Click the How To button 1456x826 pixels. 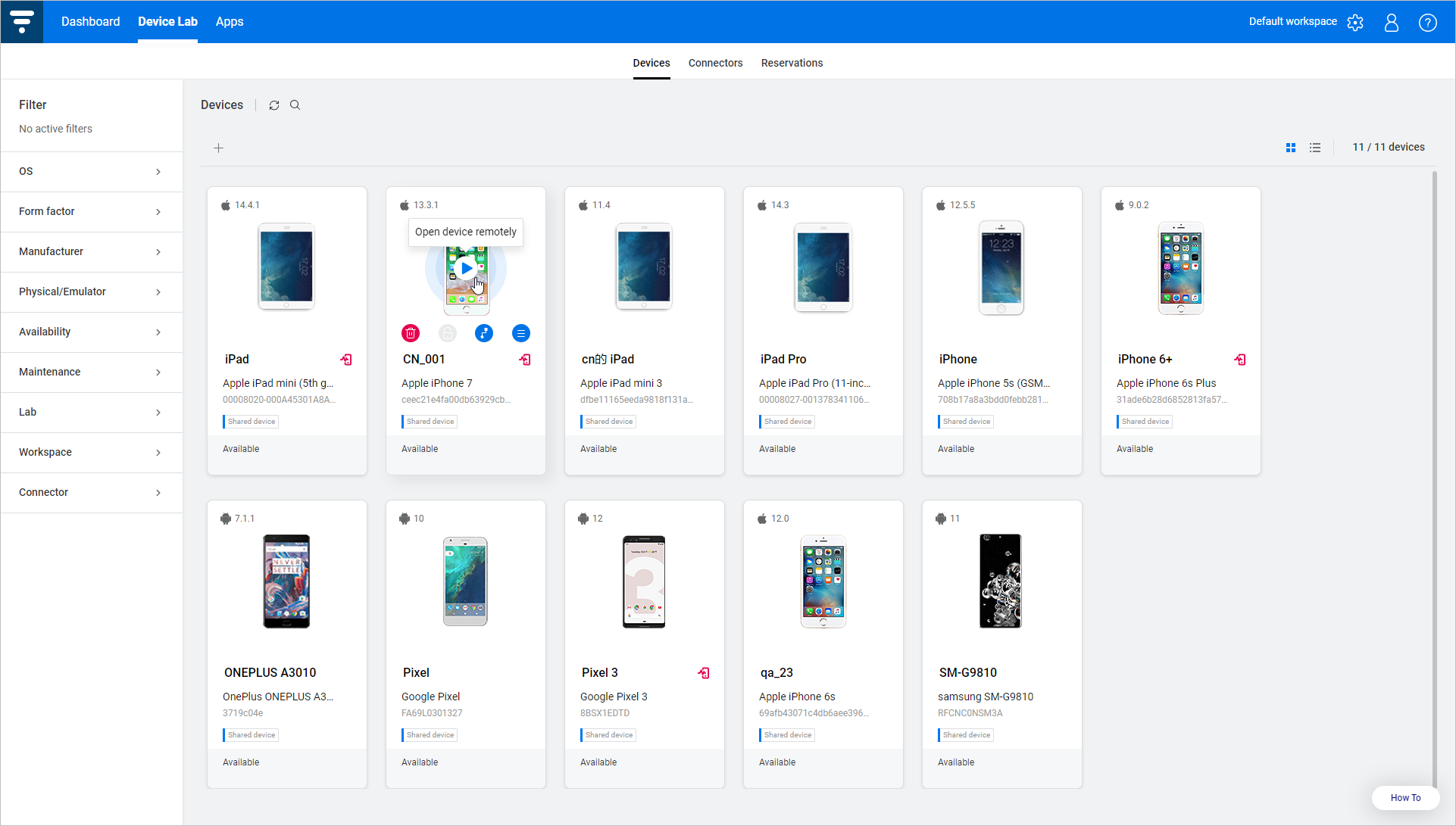pyautogui.click(x=1405, y=797)
